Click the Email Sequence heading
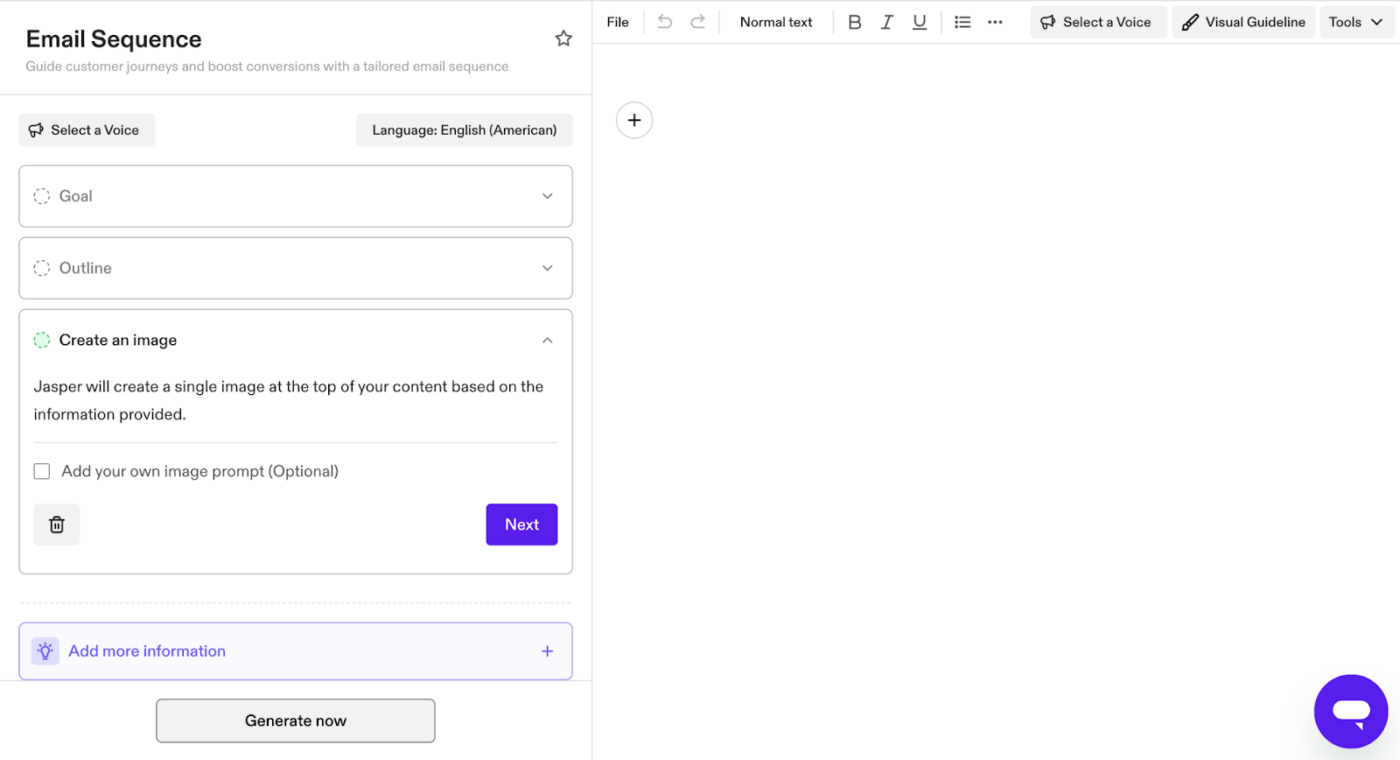The height and width of the screenshot is (760, 1400). 114,39
